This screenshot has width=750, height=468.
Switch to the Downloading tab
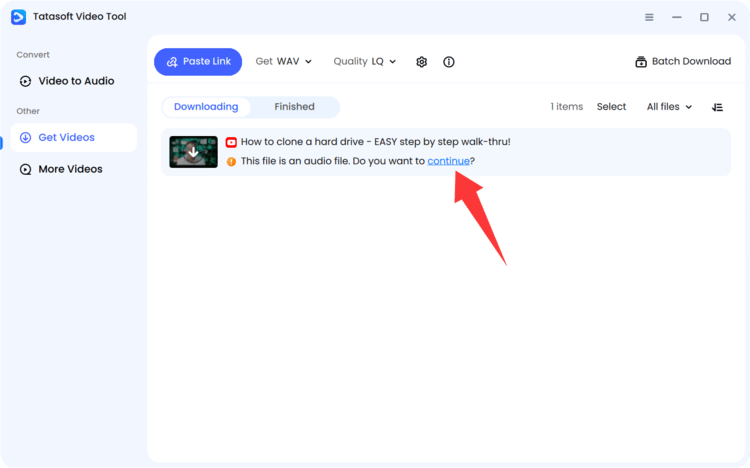pos(206,107)
